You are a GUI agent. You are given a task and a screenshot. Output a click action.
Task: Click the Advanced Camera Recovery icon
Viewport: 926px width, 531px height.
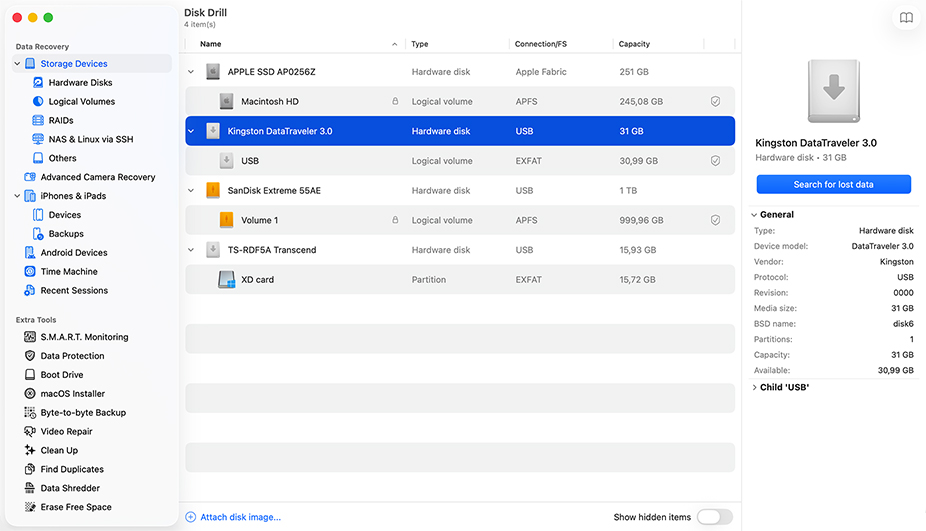coord(30,177)
